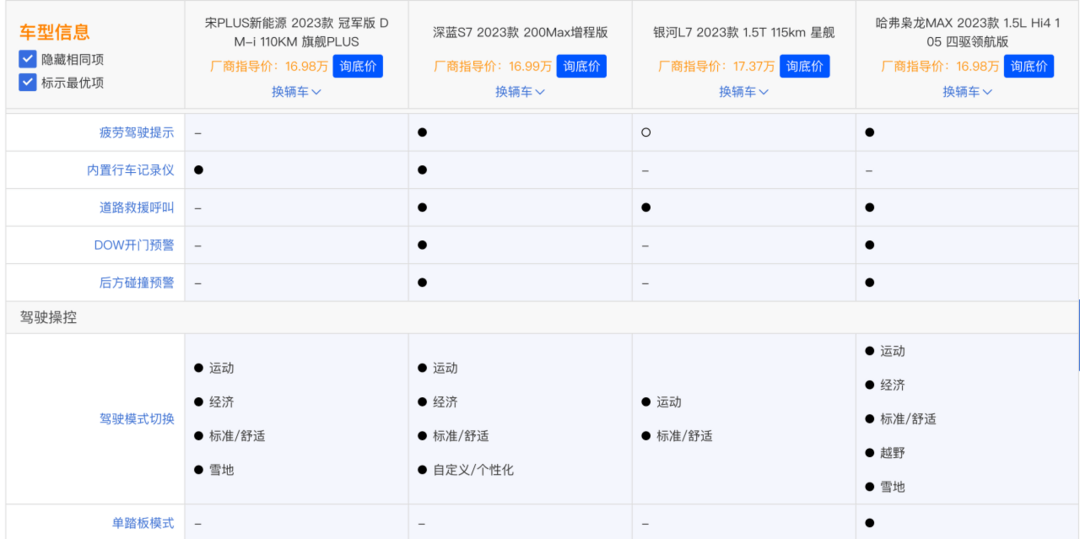Open the 疲劳驾驶提示 row label link

click(x=137, y=133)
